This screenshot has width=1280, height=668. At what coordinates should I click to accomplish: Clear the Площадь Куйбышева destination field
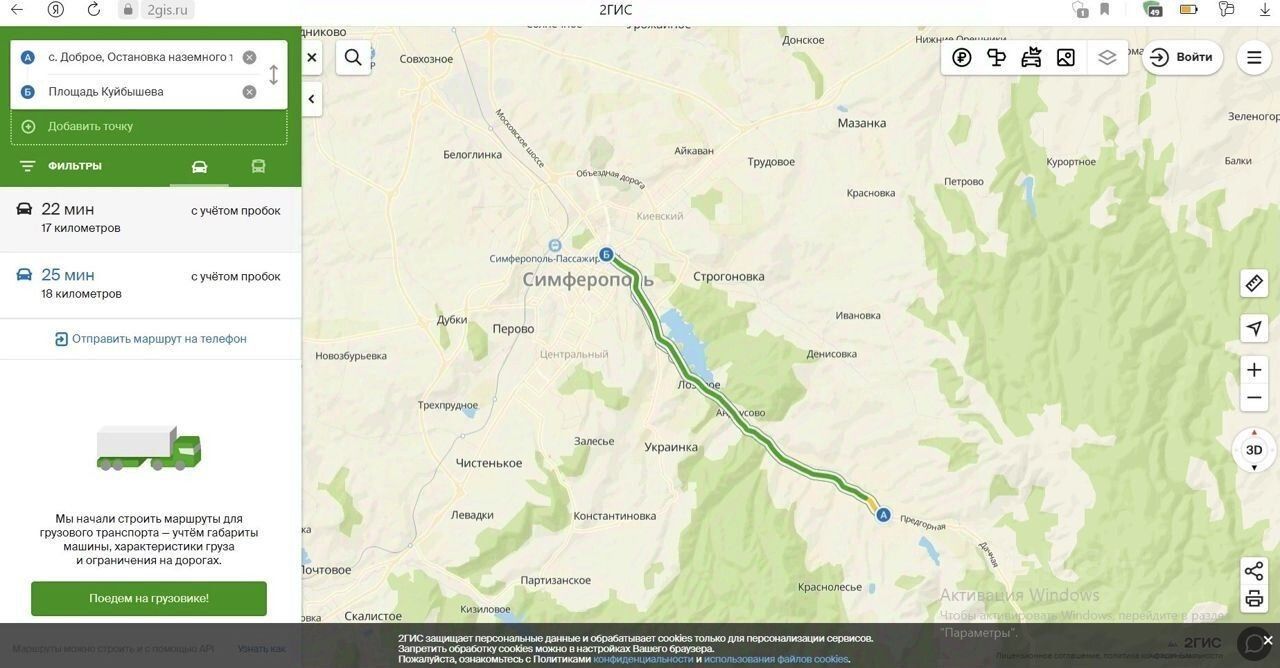point(249,92)
